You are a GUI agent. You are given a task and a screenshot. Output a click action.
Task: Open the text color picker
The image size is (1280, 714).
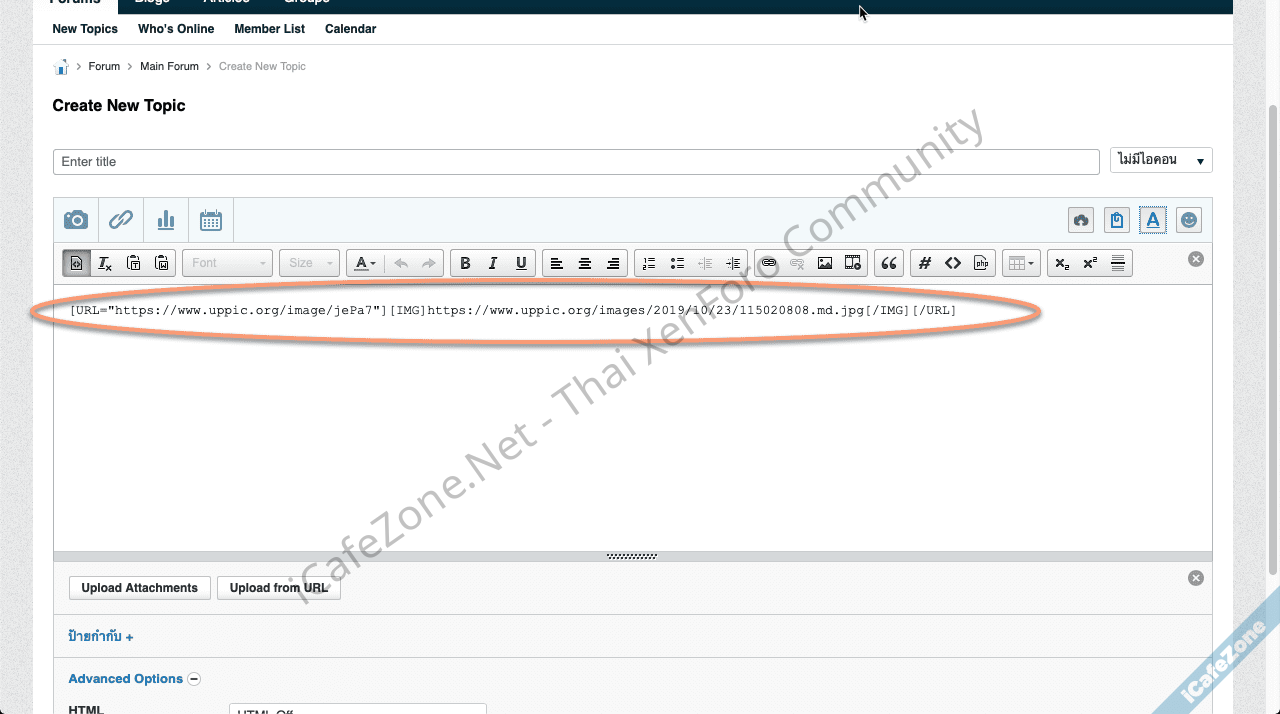tap(364, 263)
